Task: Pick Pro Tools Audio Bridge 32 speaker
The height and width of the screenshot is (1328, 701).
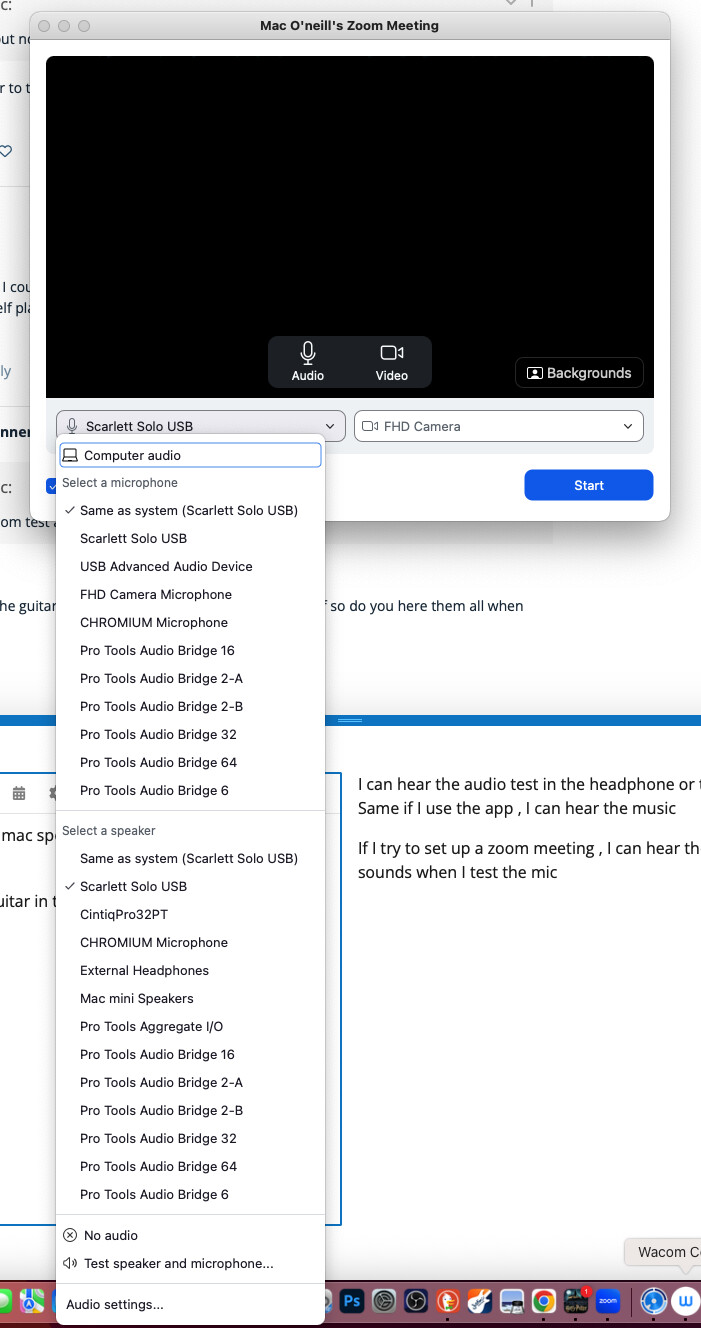Action: click(190, 1138)
